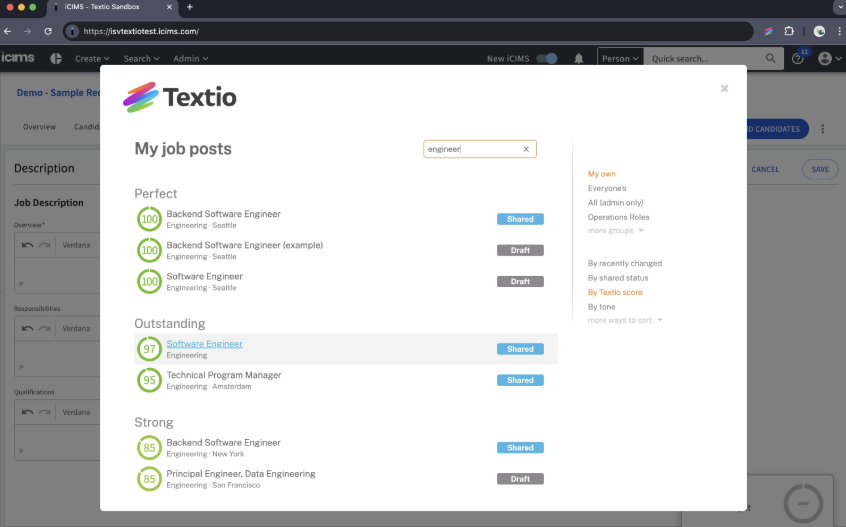The image size is (846, 527).
Task: Open browser profile avatar
Action: point(819,31)
